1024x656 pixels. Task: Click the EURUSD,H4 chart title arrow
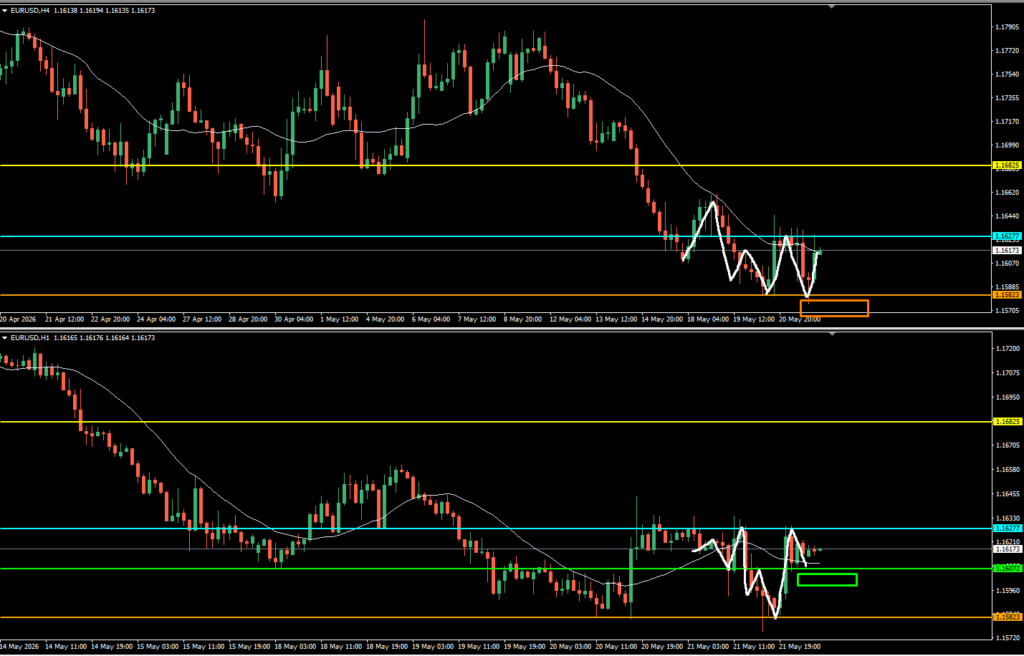point(5,10)
